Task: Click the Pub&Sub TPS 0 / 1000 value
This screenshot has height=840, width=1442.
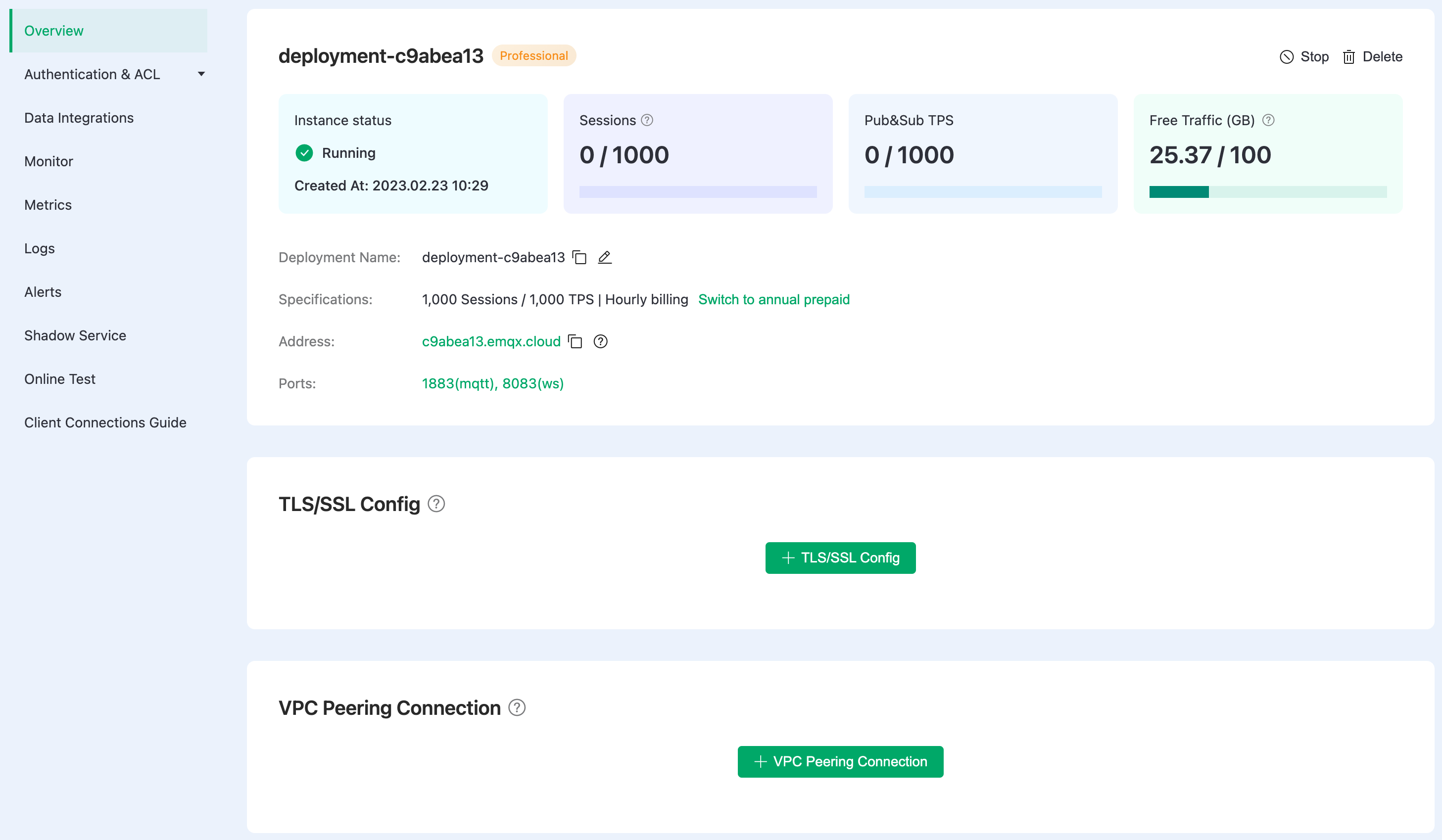Action: [909, 155]
